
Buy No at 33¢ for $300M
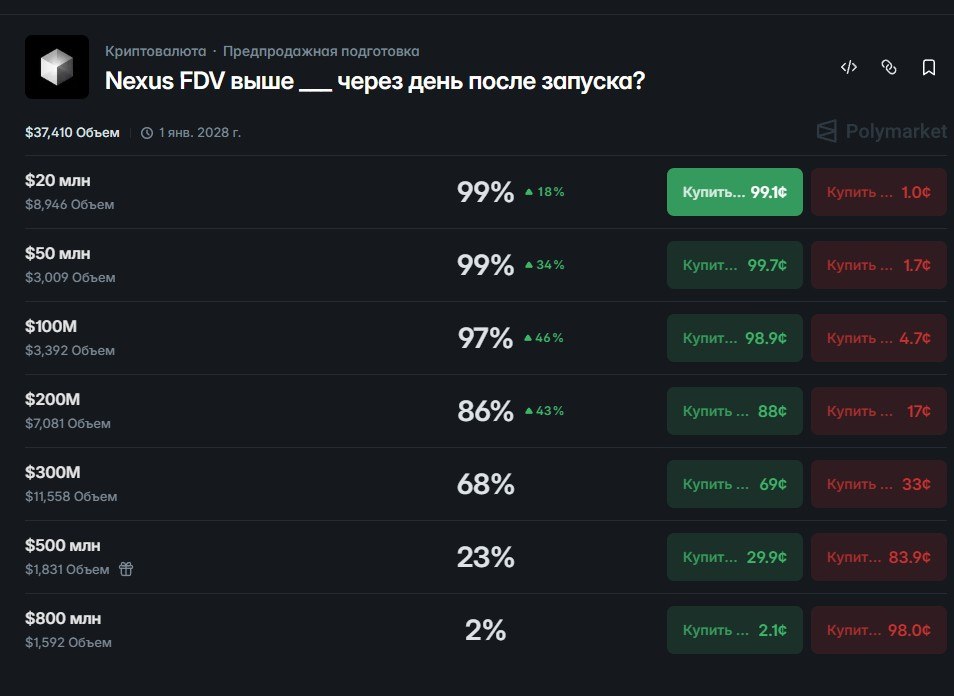coord(879,484)
